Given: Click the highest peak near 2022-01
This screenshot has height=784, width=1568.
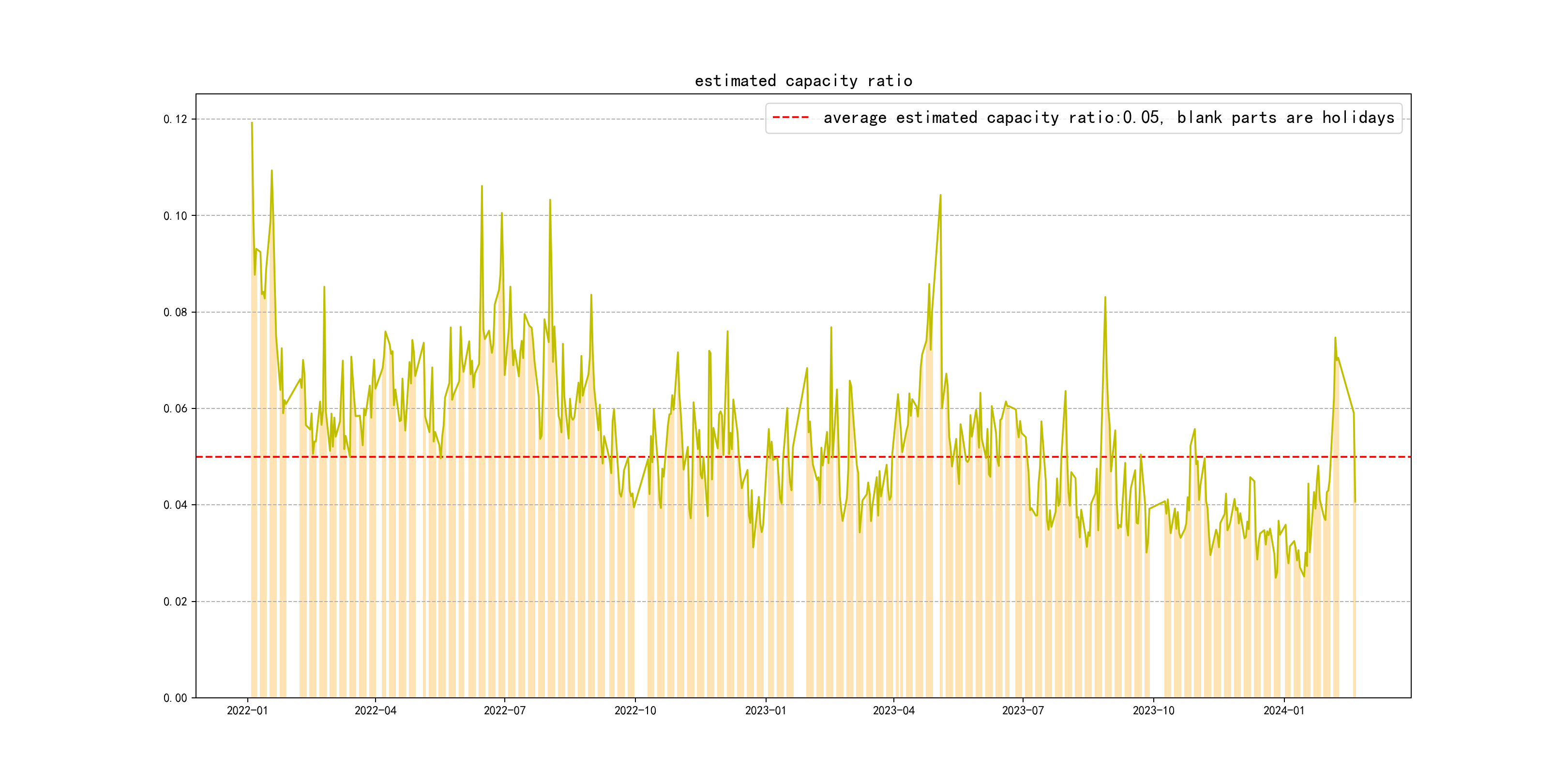Looking at the screenshot, I should point(252,123).
